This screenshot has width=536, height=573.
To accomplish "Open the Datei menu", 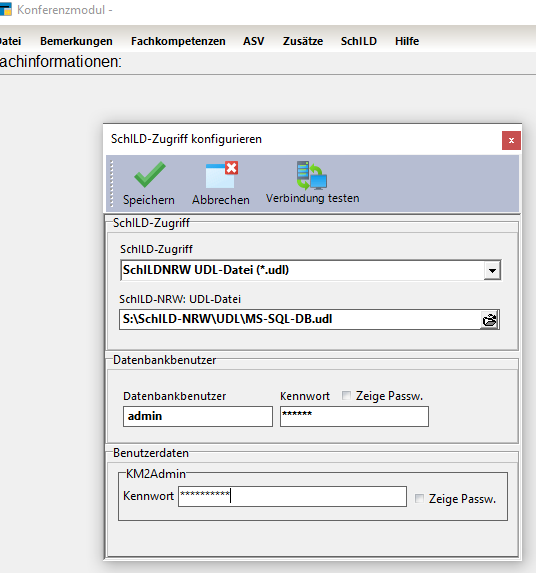I will [10, 41].
